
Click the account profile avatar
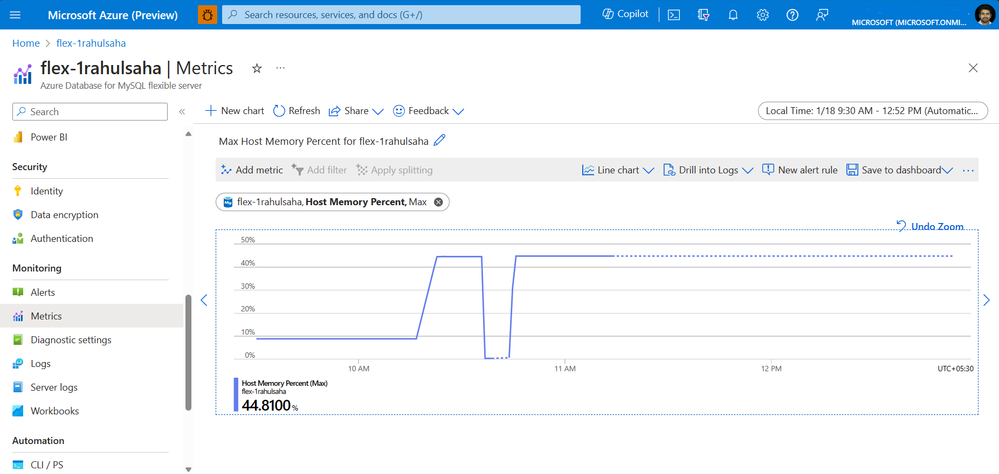click(x=984, y=14)
